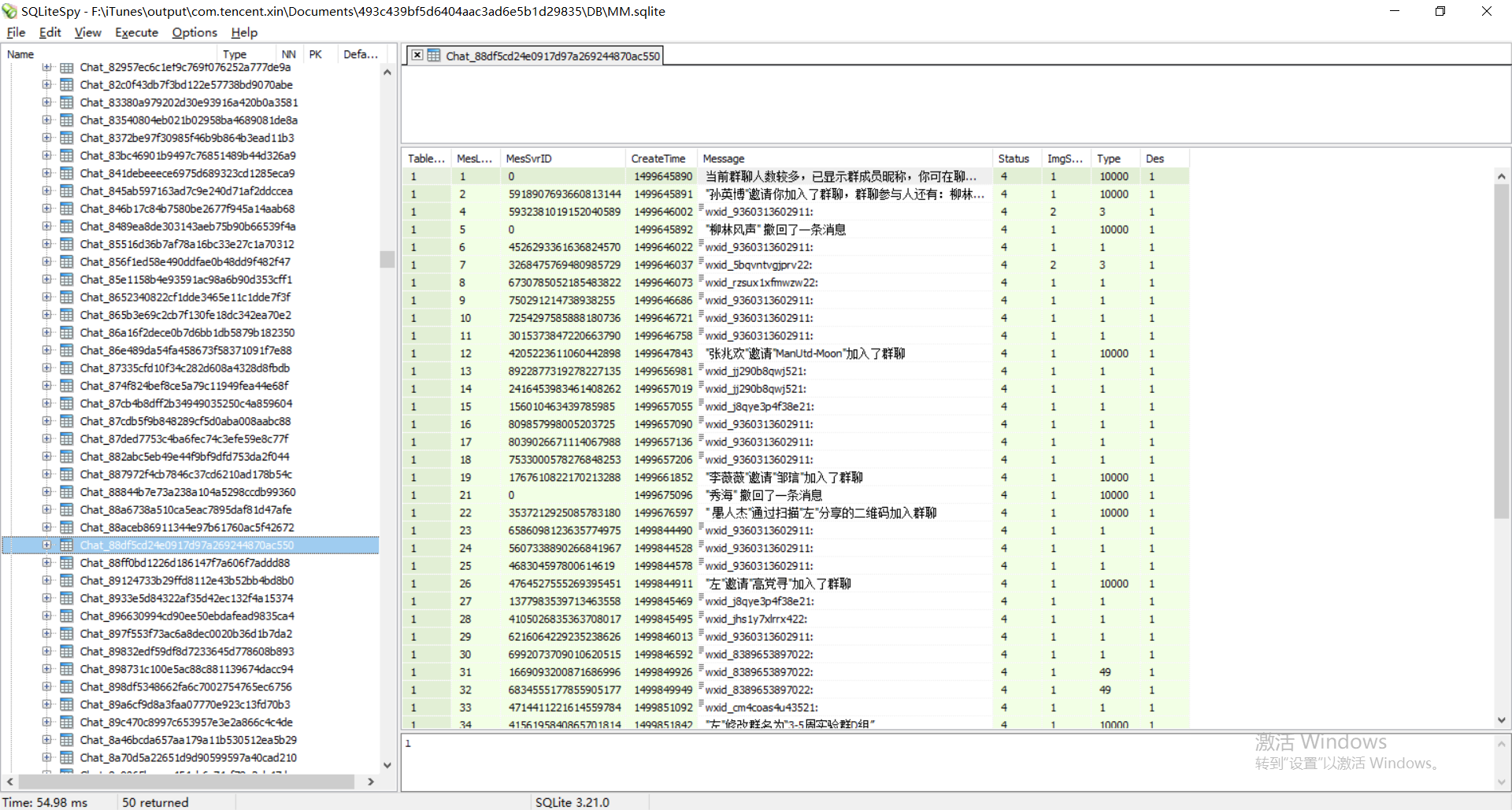This screenshot has height=810, width=1512.
Task: Select MesSvrID cell 5918907693660813144
Action: tap(565, 194)
